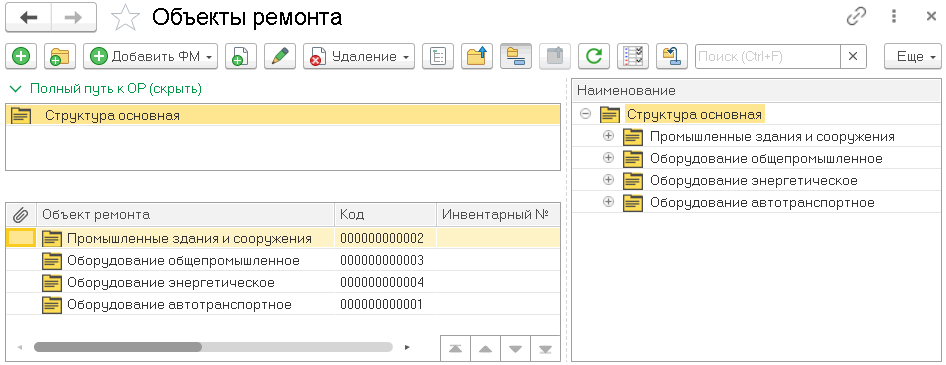
Task: Move item to another group folder icon
Action: coord(477,57)
